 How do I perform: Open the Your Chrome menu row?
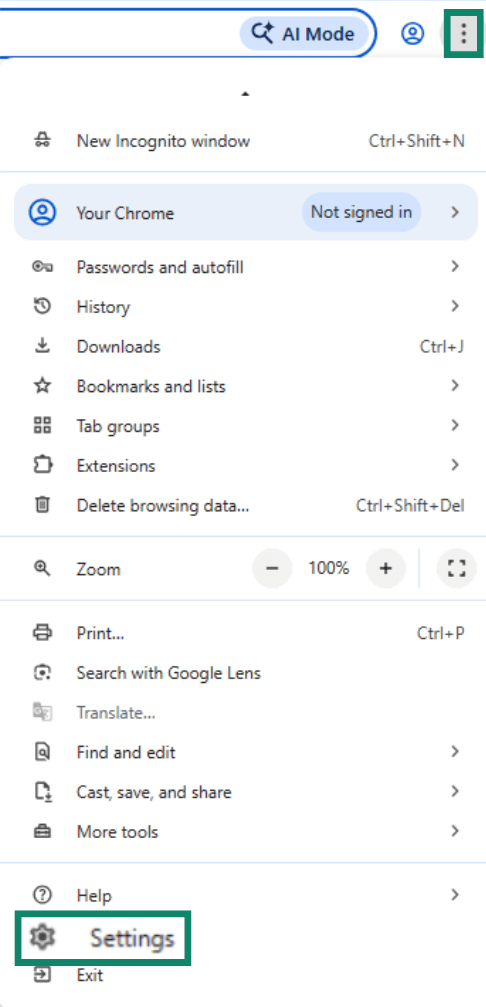click(x=246, y=213)
